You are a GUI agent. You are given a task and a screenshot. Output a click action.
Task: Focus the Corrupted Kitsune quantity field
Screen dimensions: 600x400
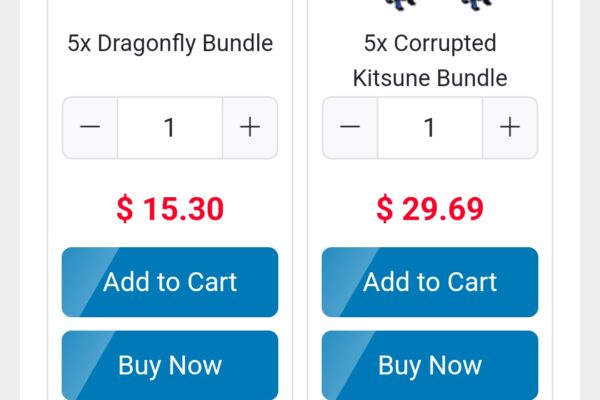tap(430, 127)
